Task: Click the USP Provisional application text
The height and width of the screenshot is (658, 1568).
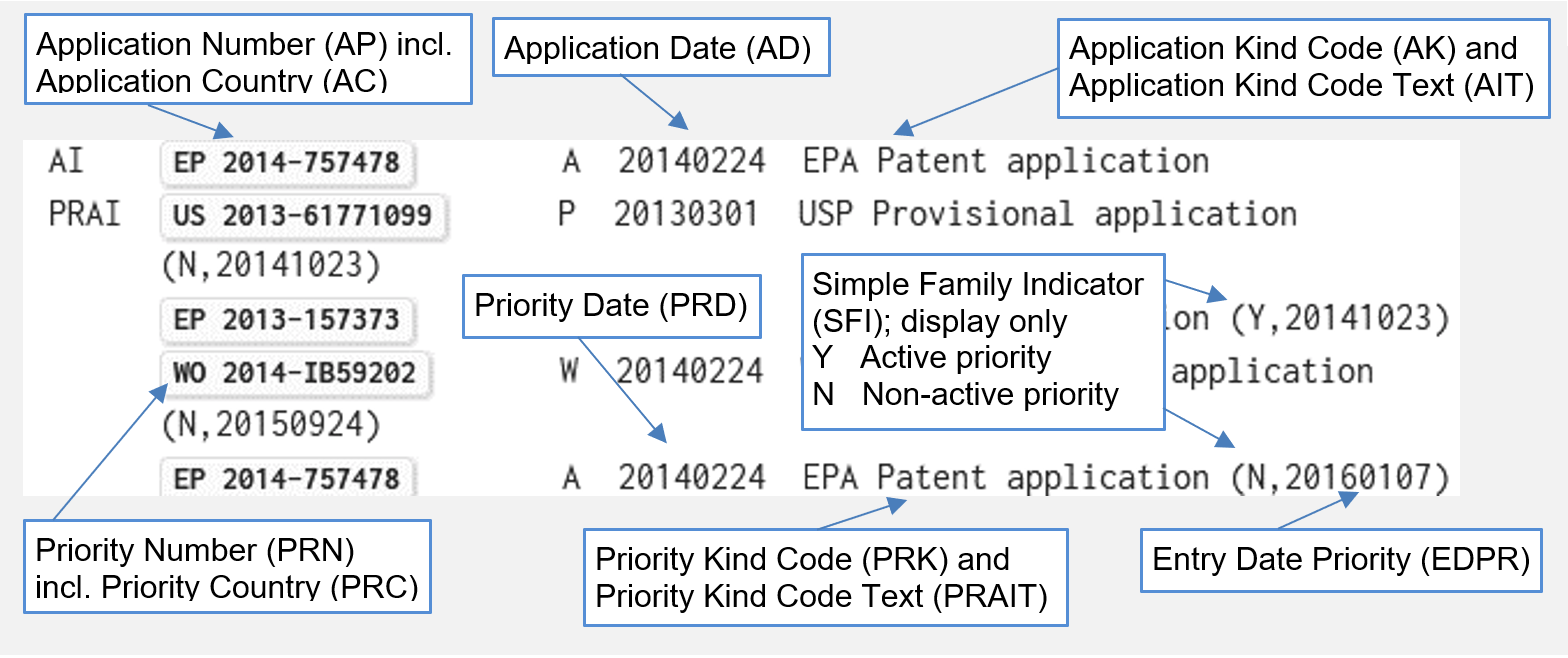Action: [1047, 214]
